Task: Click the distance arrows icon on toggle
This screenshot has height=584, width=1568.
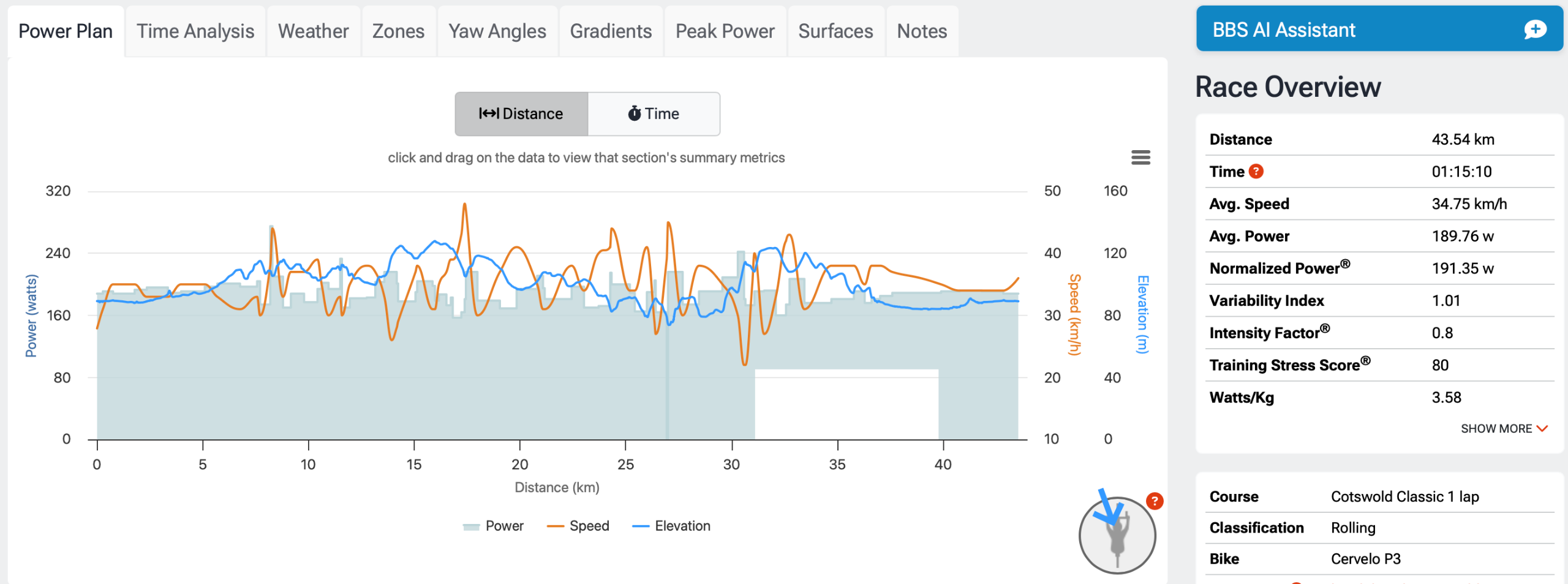Action: pos(488,113)
